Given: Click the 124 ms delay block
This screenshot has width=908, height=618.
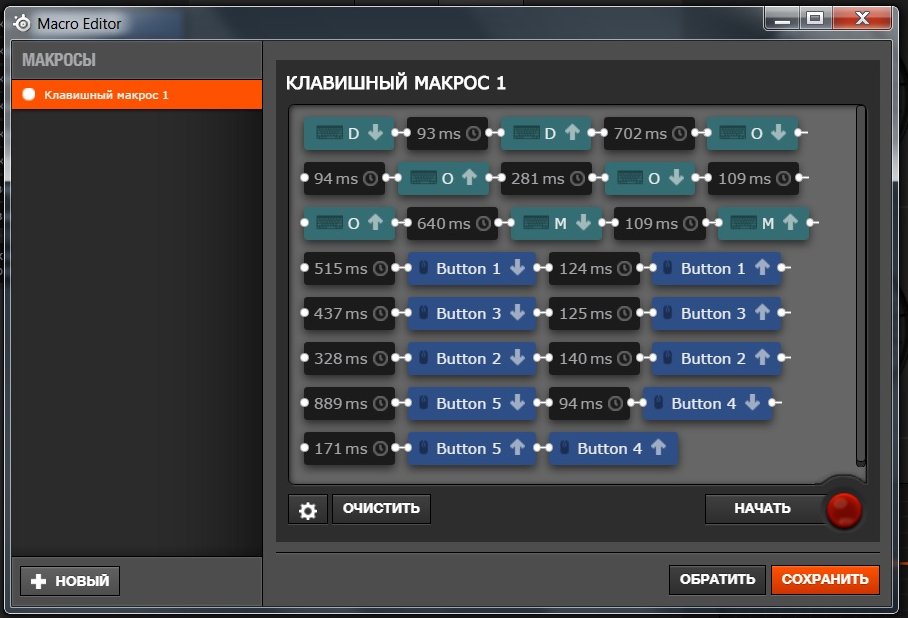Looking at the screenshot, I should [594, 268].
